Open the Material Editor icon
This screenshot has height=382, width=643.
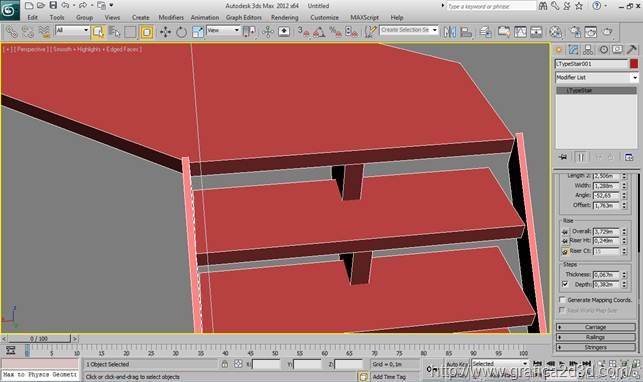[555, 32]
